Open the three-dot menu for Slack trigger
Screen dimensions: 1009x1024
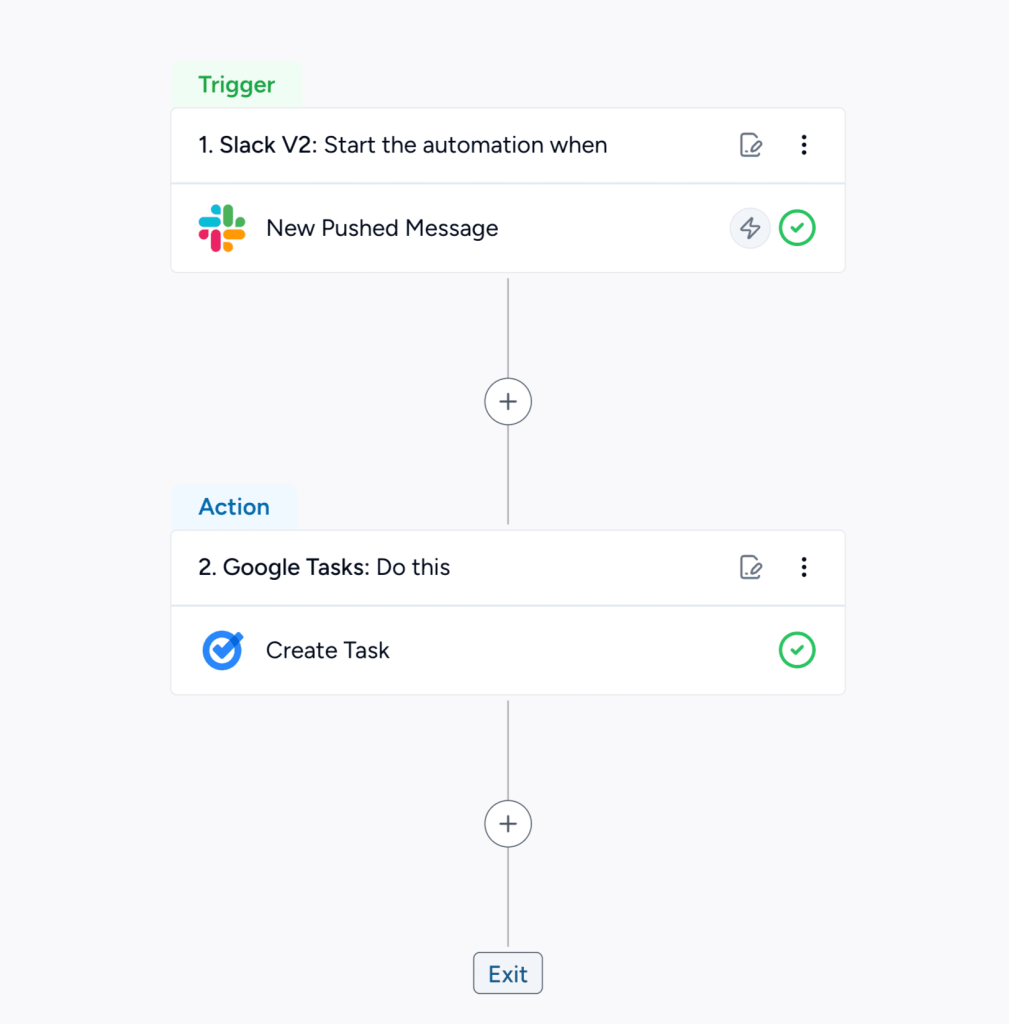click(x=803, y=146)
